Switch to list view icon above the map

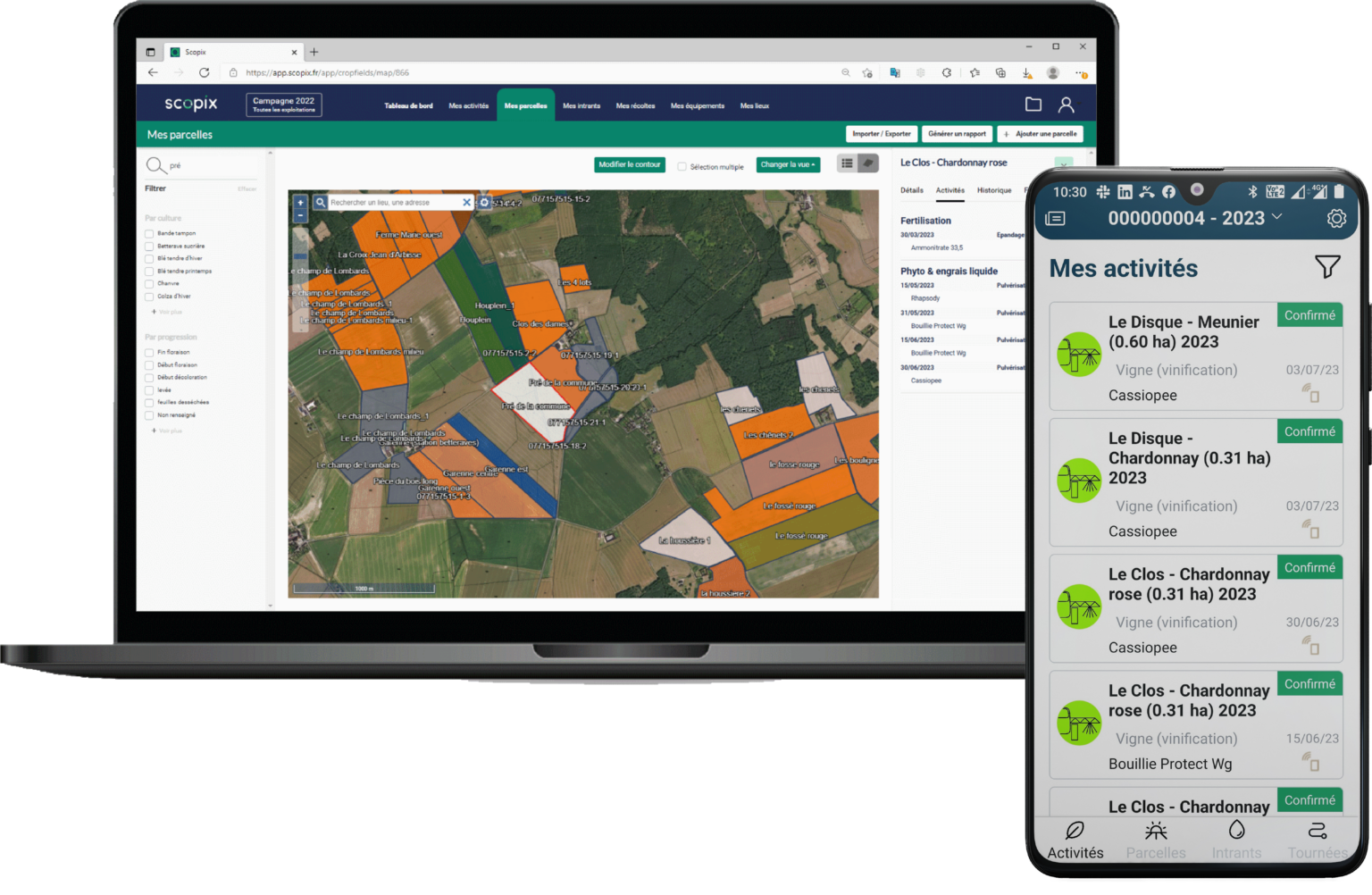point(847,163)
